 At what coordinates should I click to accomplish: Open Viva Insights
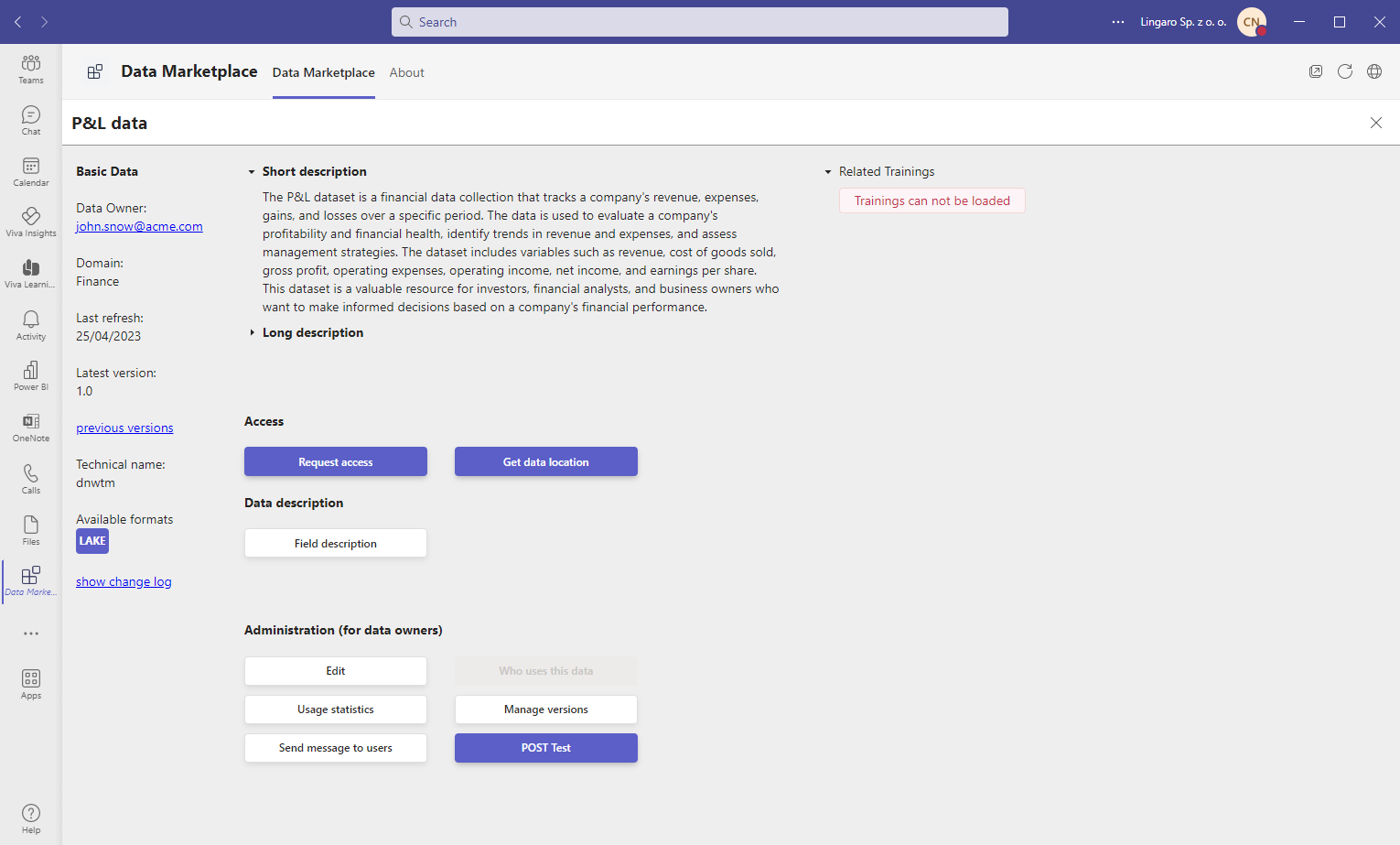coord(31,222)
